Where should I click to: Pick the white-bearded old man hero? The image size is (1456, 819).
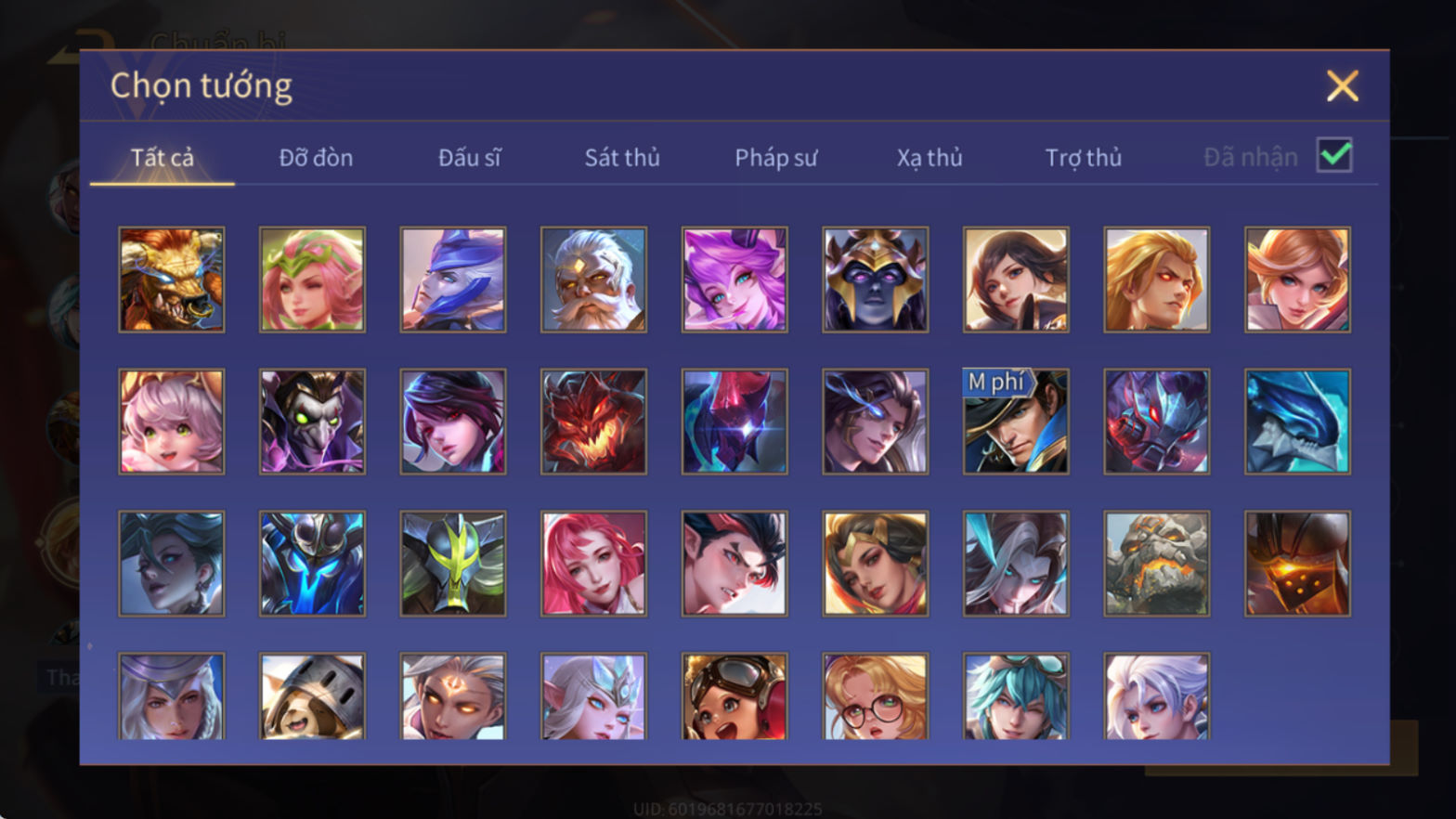click(x=593, y=279)
